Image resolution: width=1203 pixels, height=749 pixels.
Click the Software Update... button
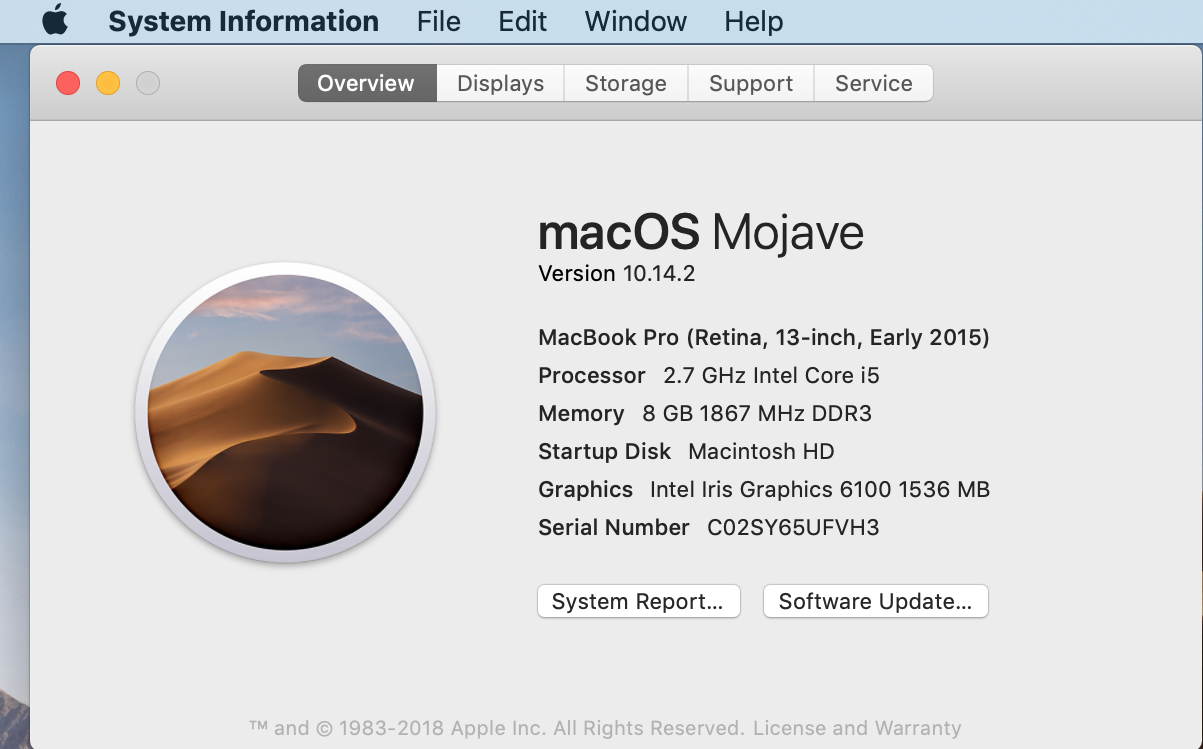point(876,602)
